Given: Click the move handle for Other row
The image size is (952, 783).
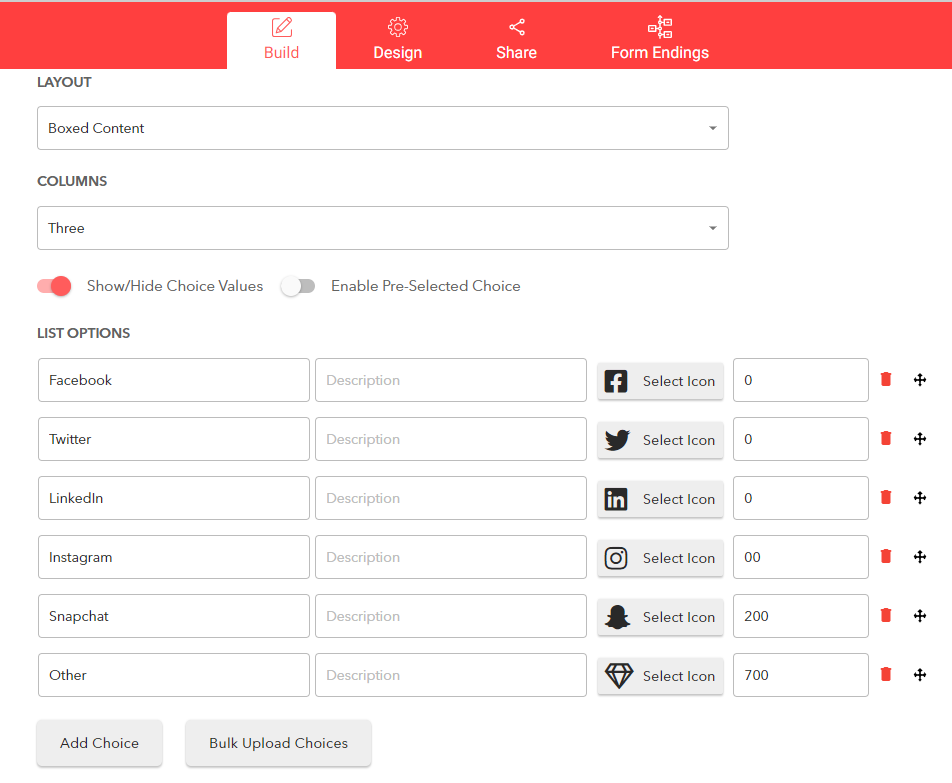Looking at the screenshot, I should (920, 675).
